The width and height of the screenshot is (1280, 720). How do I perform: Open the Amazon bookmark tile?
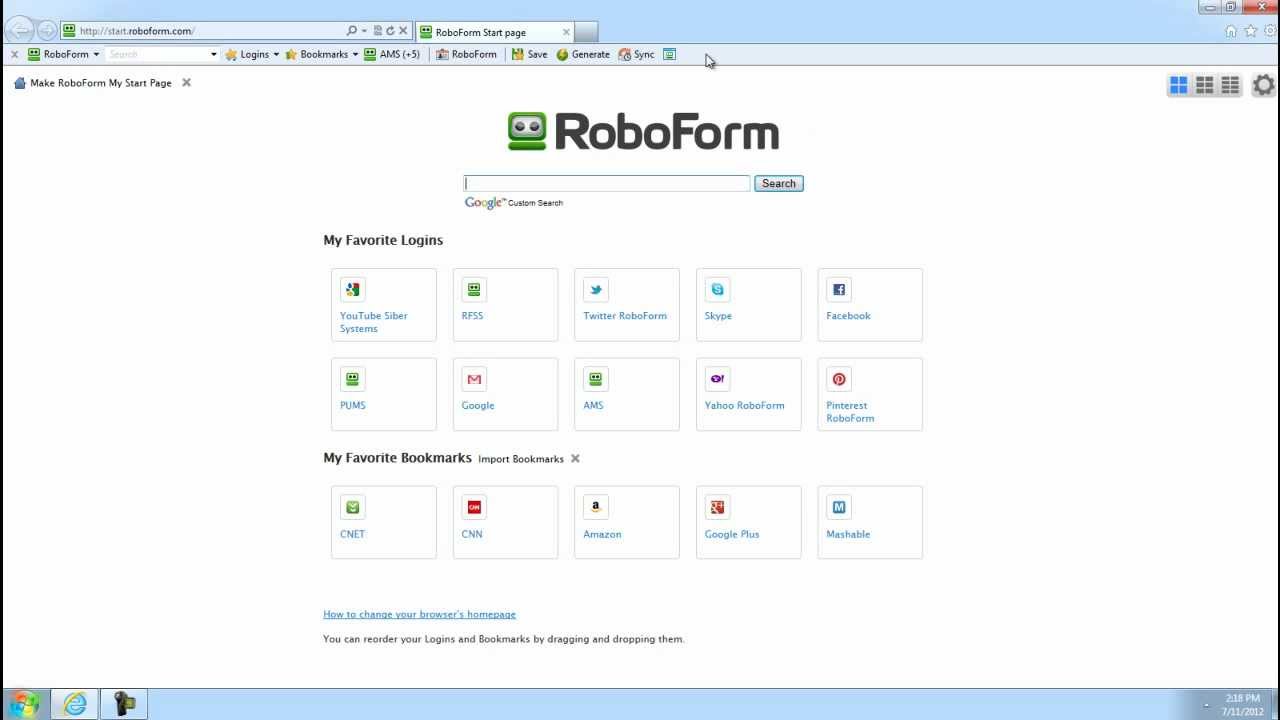[x=627, y=522]
